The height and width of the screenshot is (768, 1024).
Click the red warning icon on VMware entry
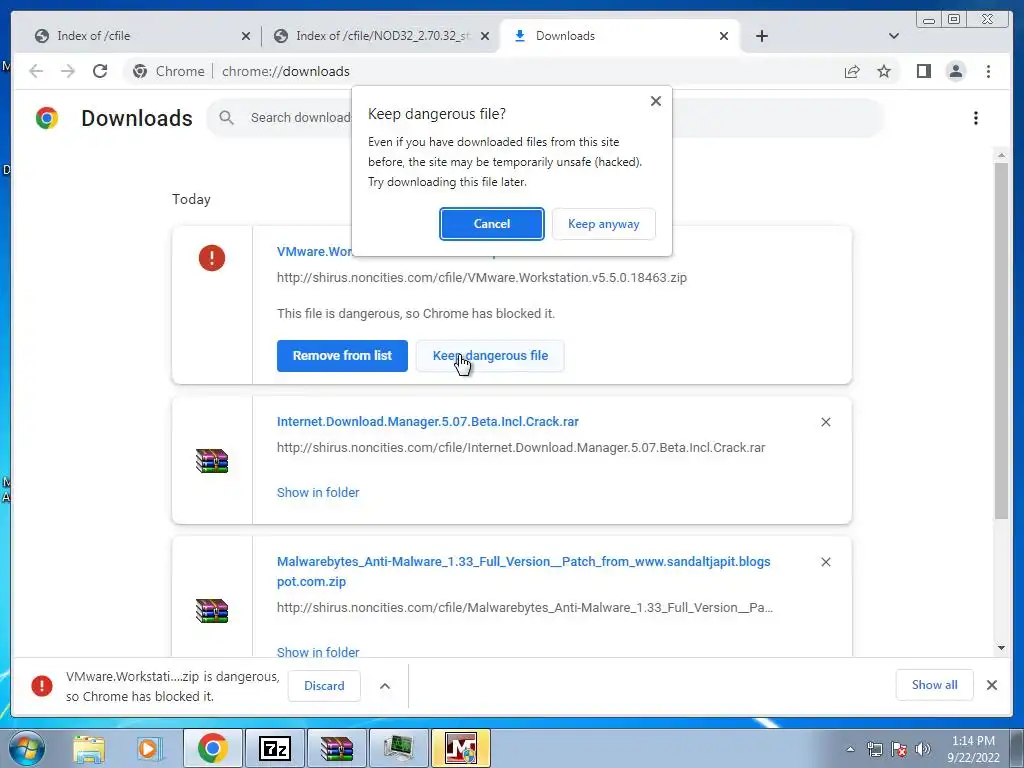click(212, 258)
